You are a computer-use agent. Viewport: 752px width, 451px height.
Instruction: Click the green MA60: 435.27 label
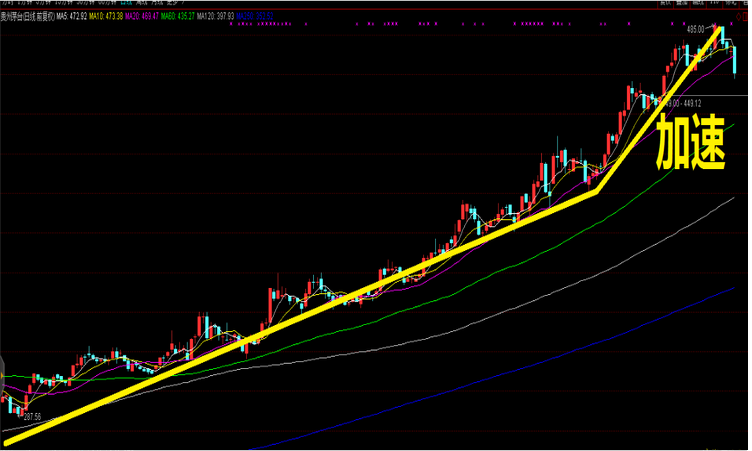(177, 16)
